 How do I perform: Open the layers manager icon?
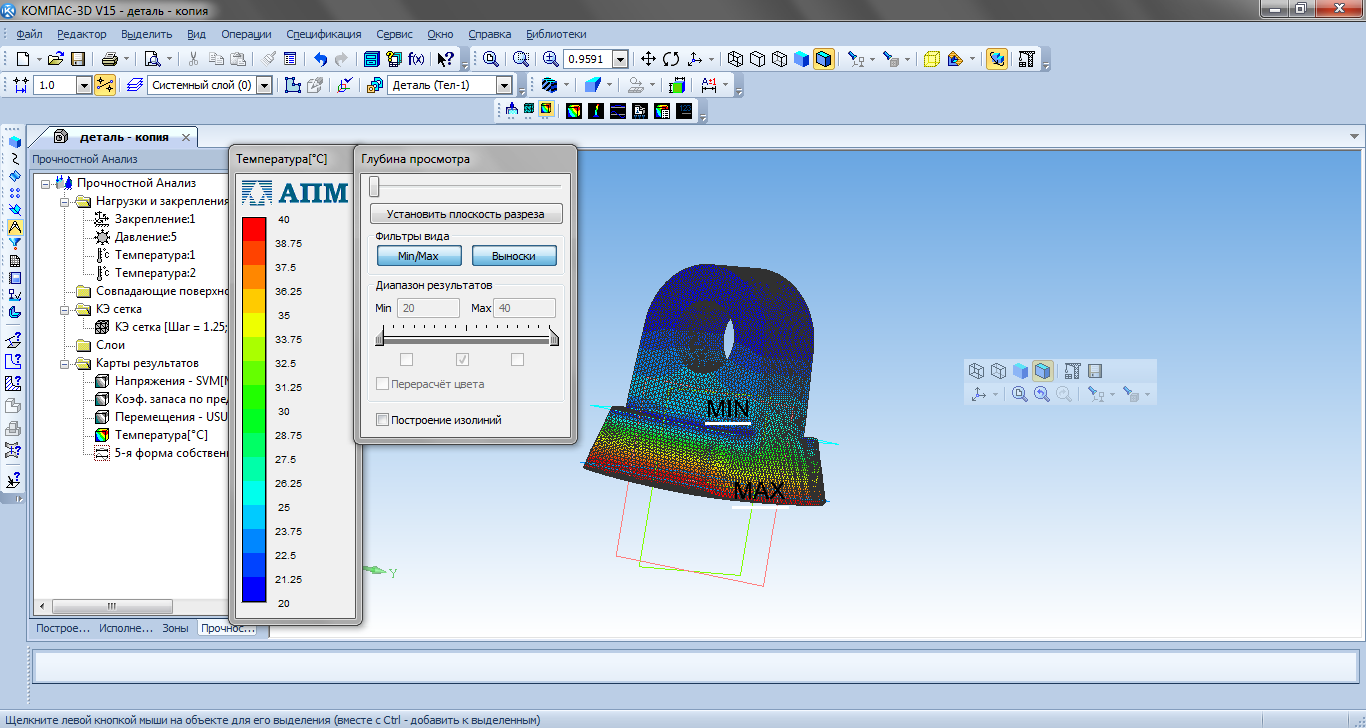[136, 85]
